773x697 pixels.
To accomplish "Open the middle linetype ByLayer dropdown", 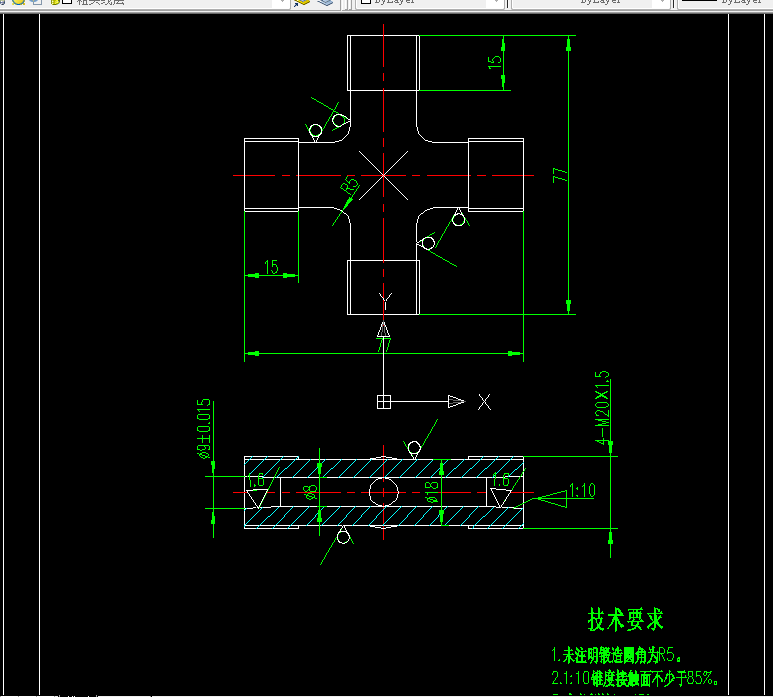I will [591, 2].
